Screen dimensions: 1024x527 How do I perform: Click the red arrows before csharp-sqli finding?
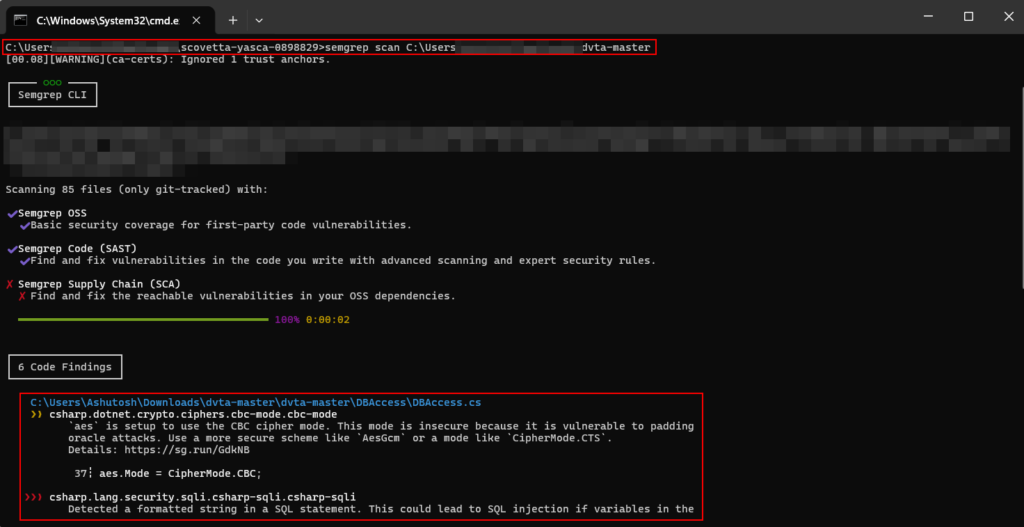coord(37,497)
